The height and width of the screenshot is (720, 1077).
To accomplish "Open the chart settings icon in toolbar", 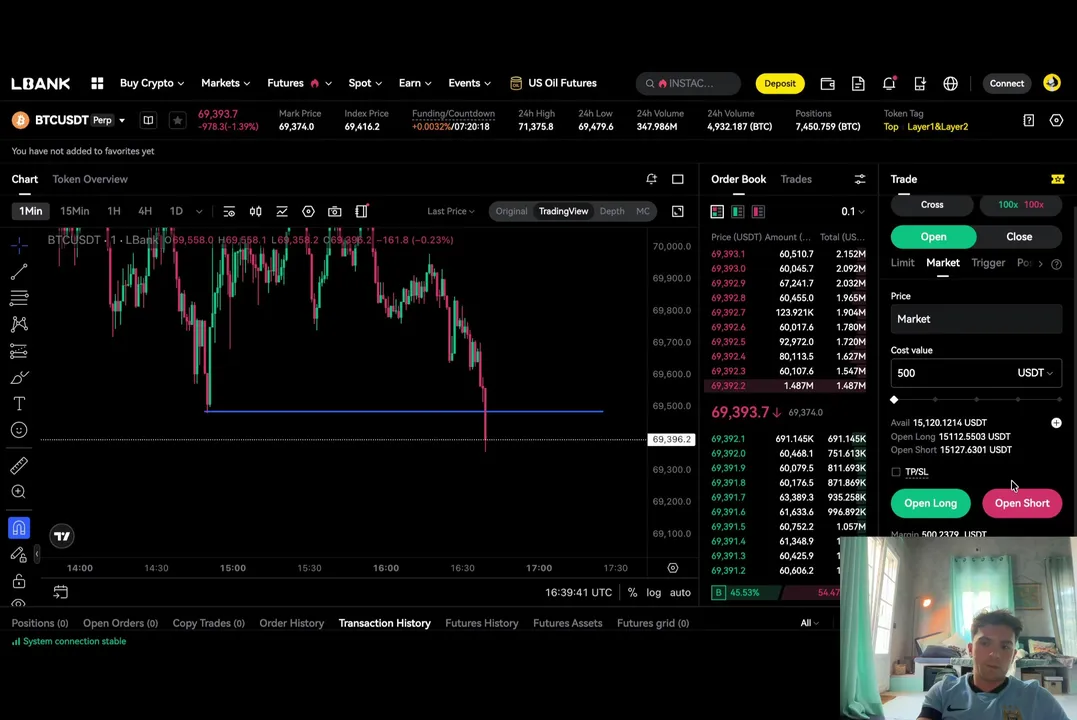I will 308,212.
